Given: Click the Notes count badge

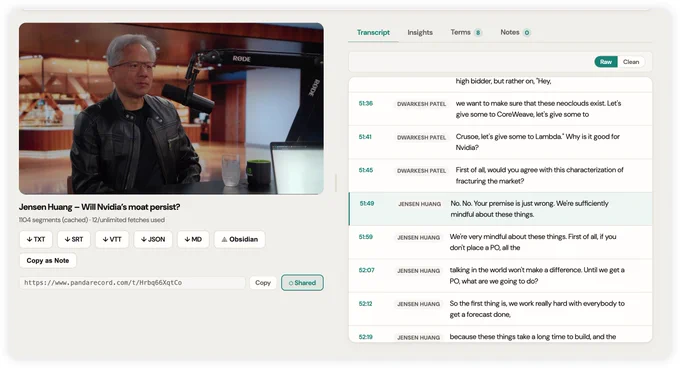Looking at the screenshot, I should coord(527,33).
